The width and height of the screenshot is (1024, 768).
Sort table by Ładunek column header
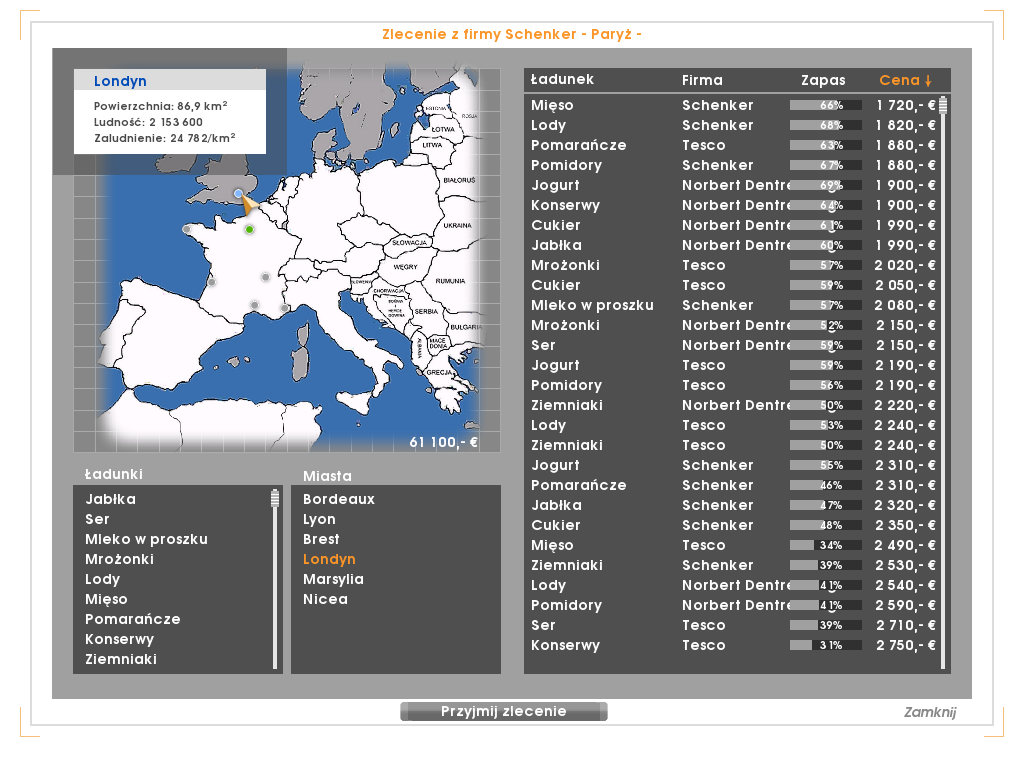pos(562,80)
